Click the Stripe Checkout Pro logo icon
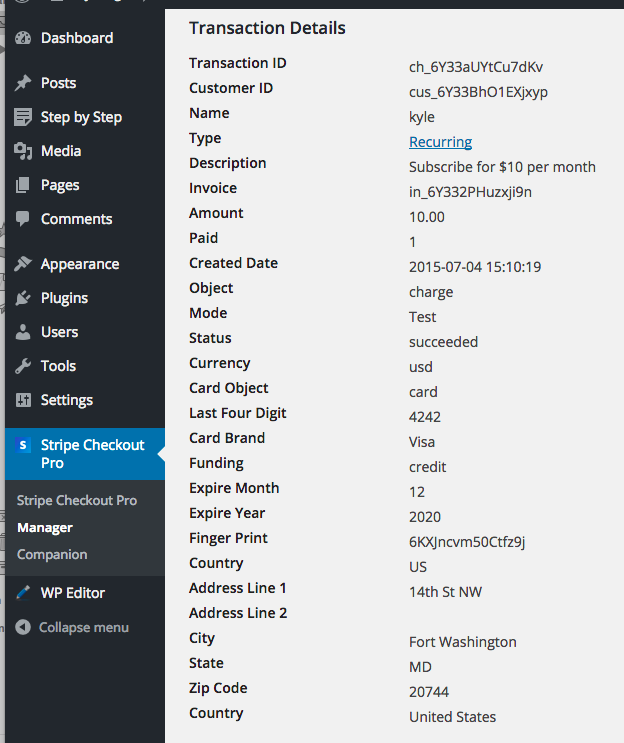 [23, 446]
